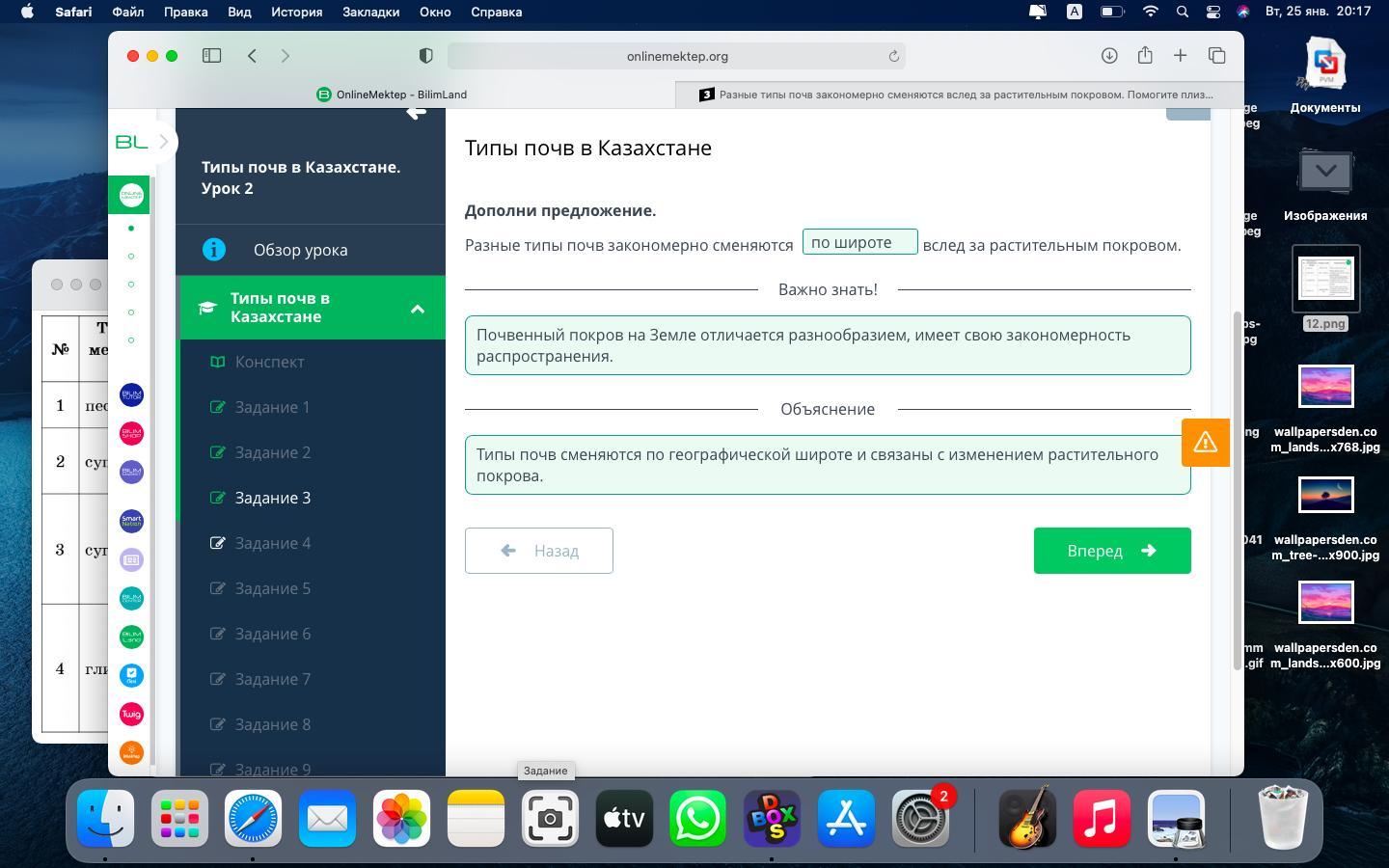This screenshot has height=868, width=1389.
Task: Click the по широте answer field
Action: tap(859, 243)
